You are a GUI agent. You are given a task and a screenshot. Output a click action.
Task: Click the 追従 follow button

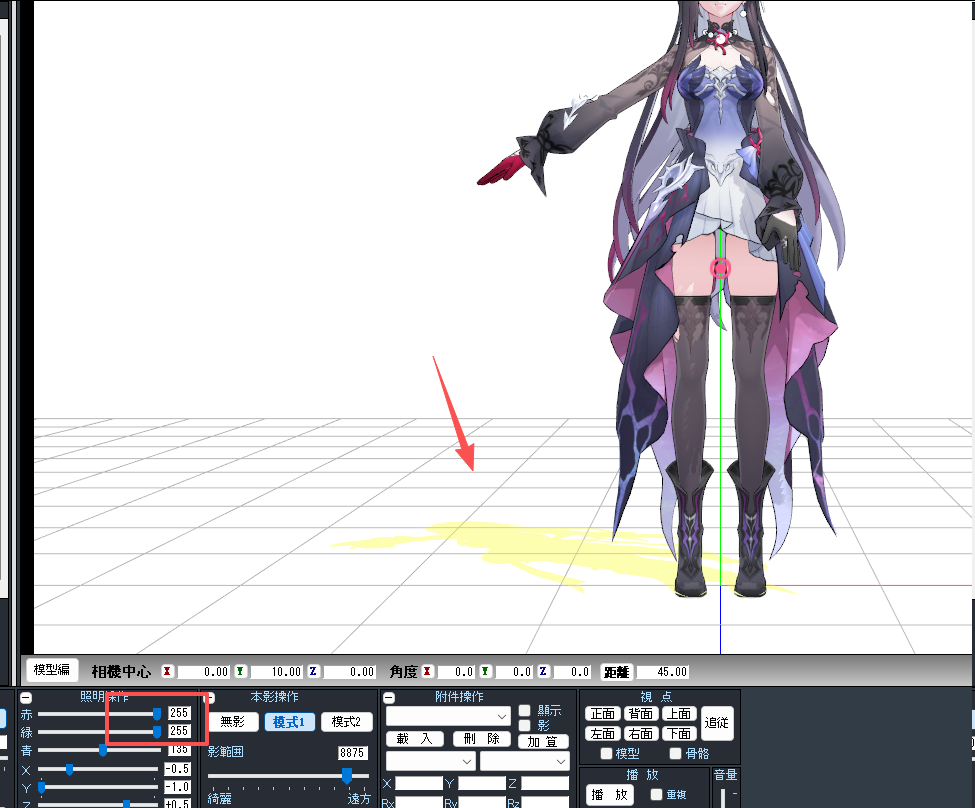(x=717, y=723)
